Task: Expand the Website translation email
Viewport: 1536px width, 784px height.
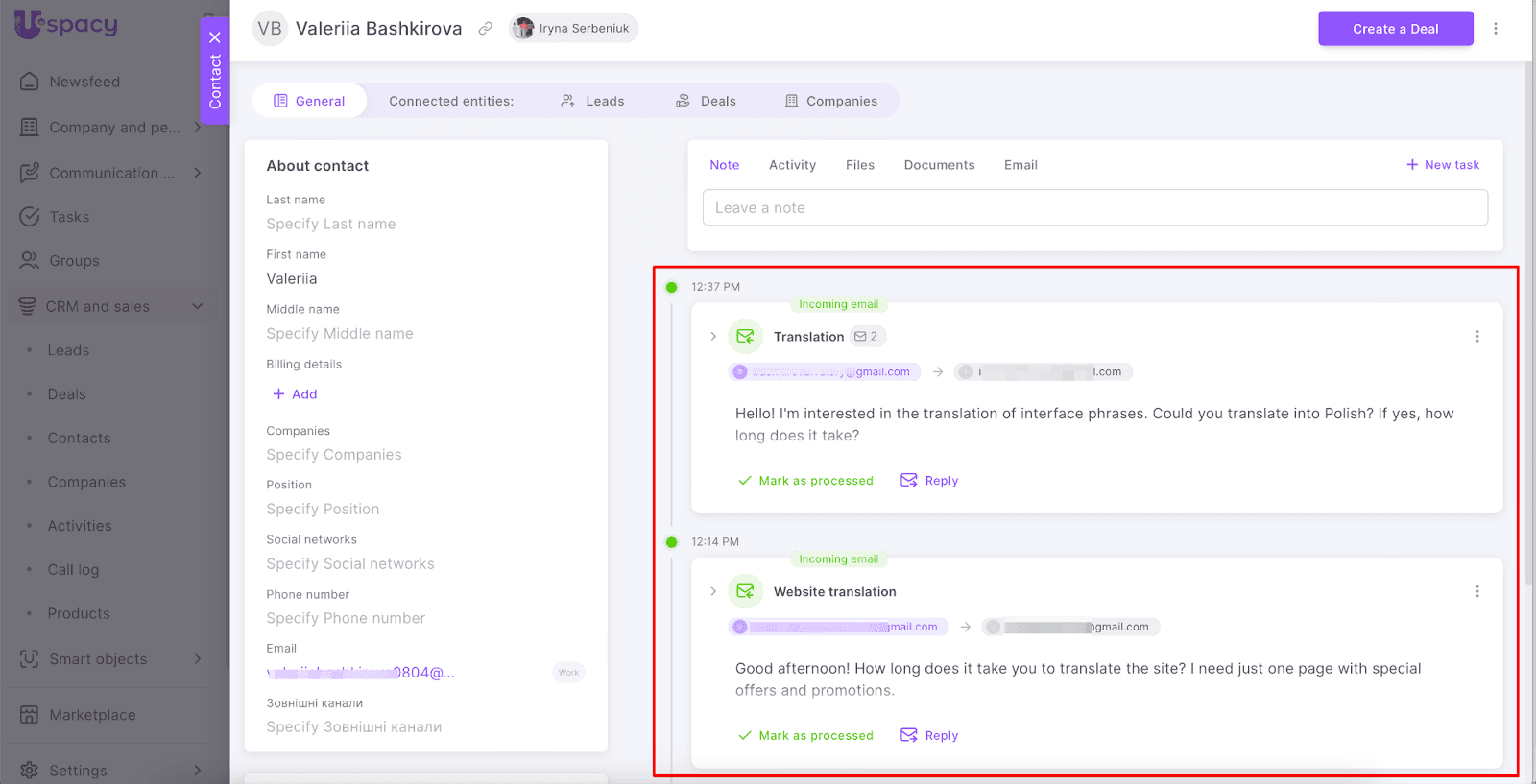Action: tap(713, 592)
